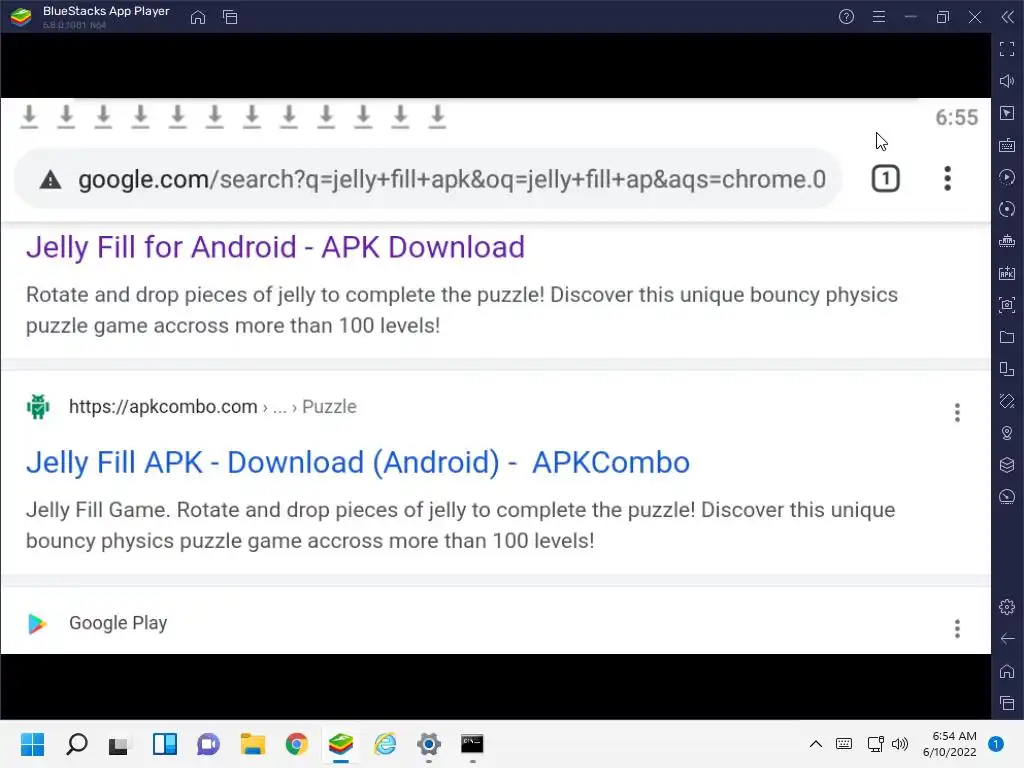Collapse the BlueStacks side toolbar with double-arrow
The height and width of the screenshot is (768, 1024).
coord(1008,17)
